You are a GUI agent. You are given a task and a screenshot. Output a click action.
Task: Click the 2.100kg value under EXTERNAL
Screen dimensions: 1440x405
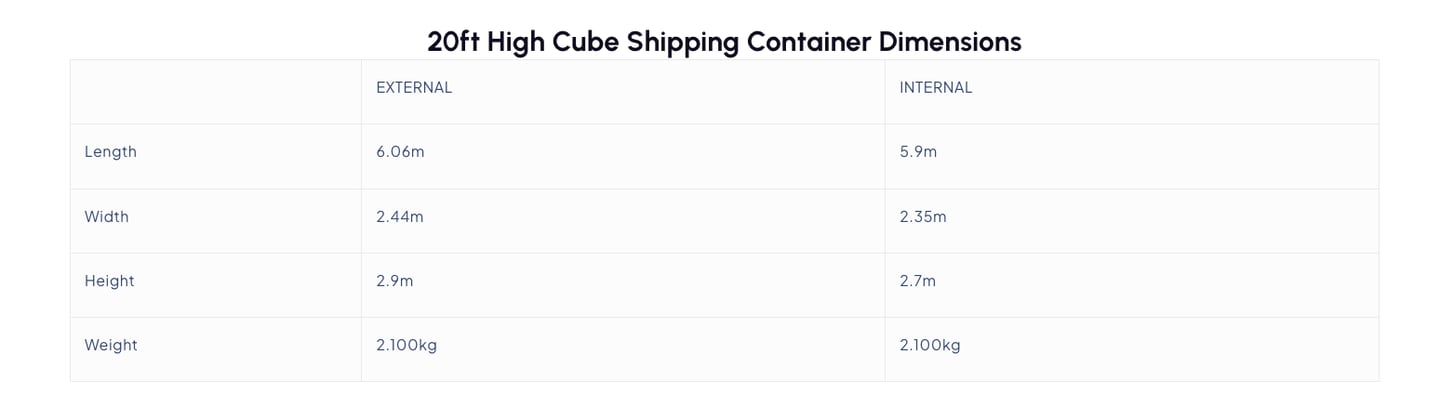pos(406,345)
